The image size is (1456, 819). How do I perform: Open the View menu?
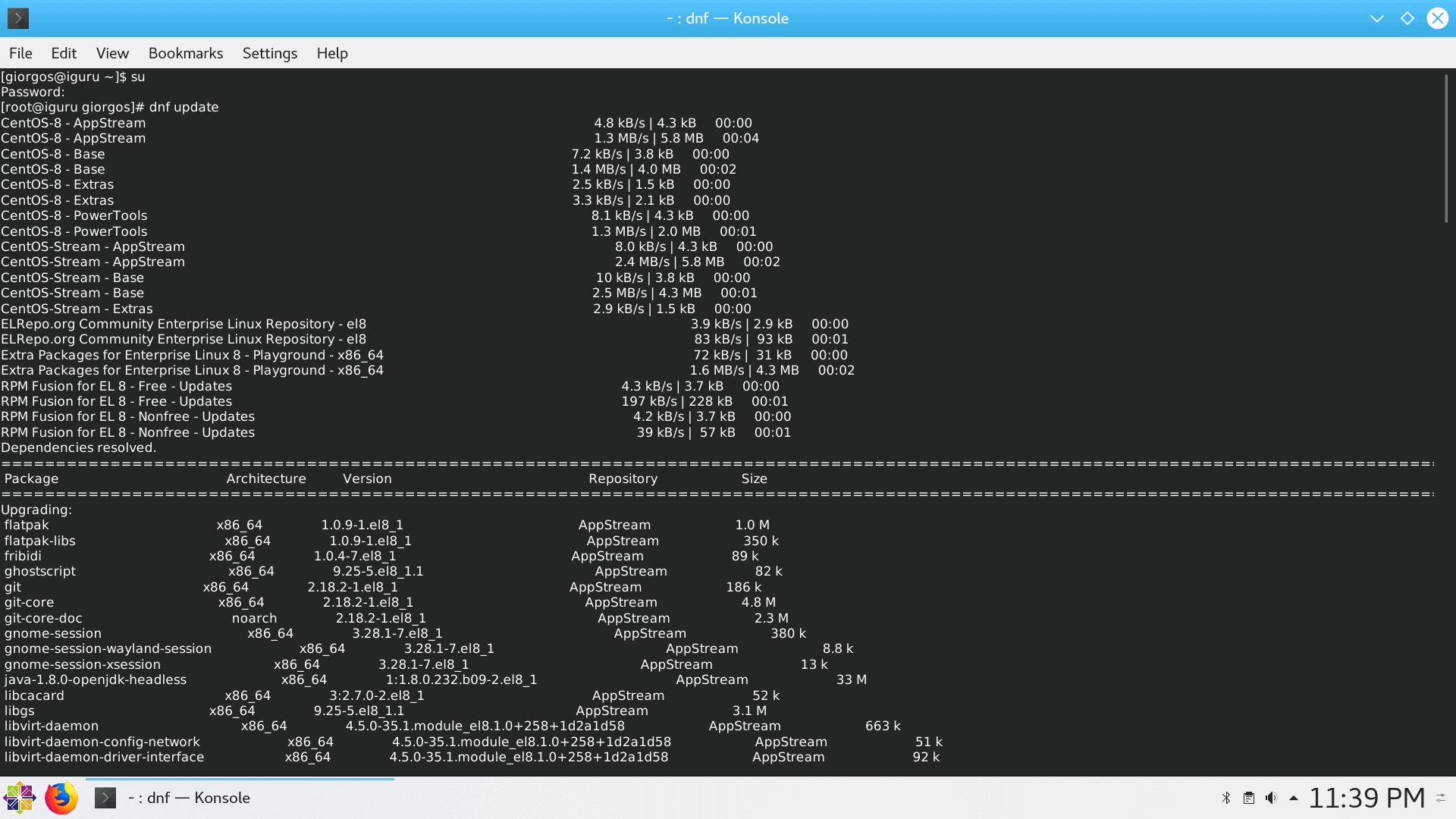pyautogui.click(x=112, y=53)
